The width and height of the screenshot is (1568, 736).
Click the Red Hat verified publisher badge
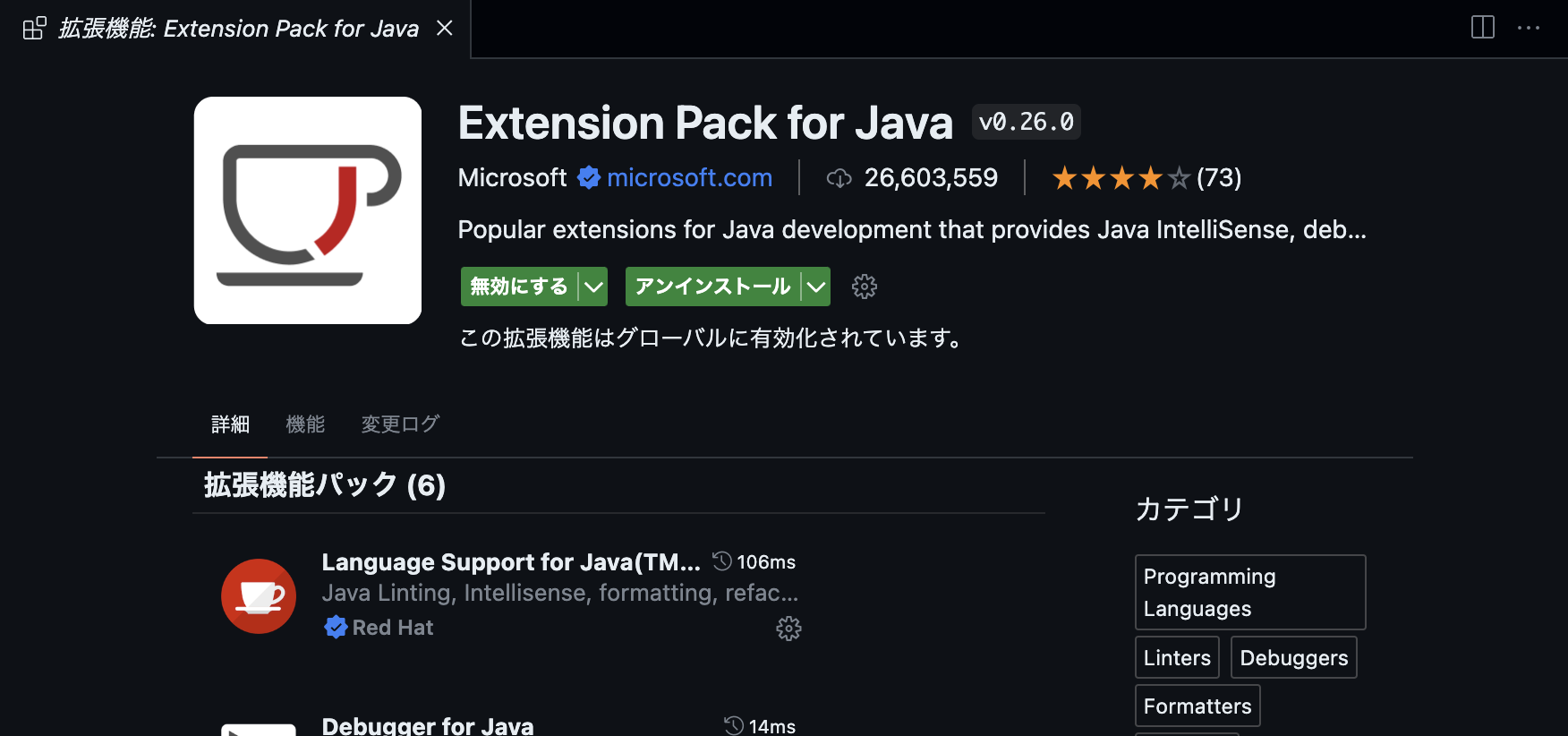tap(336, 627)
